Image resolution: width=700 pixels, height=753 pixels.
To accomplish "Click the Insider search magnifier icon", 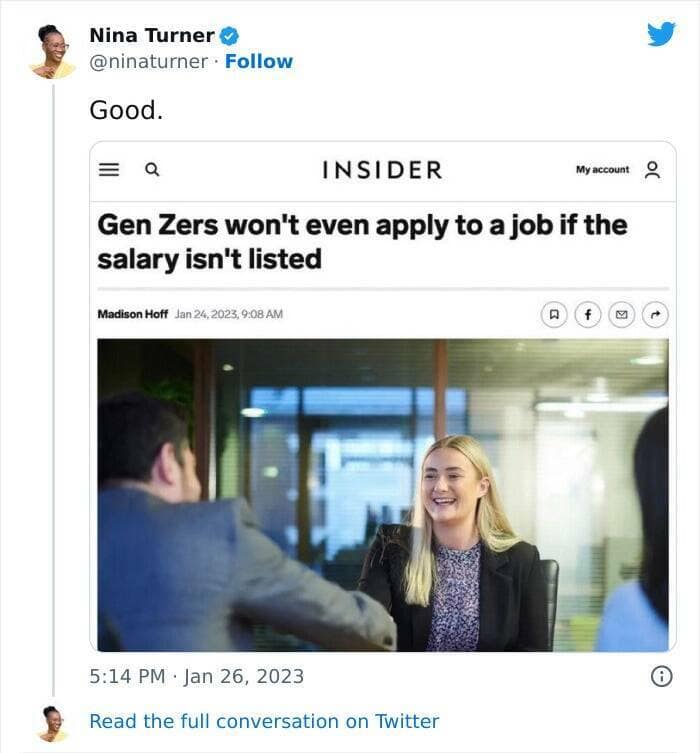I will coord(152,170).
